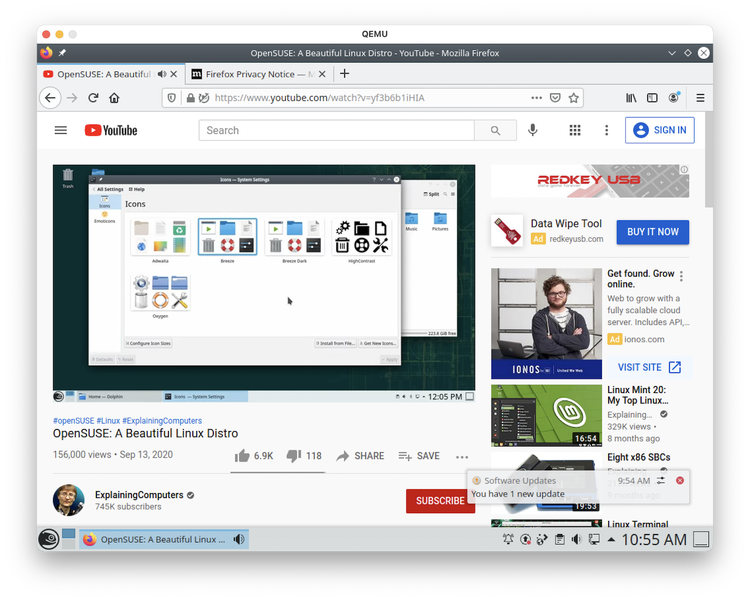
Task: Open the page actions three-dot menu in address bar
Action: pyautogui.click(x=536, y=98)
